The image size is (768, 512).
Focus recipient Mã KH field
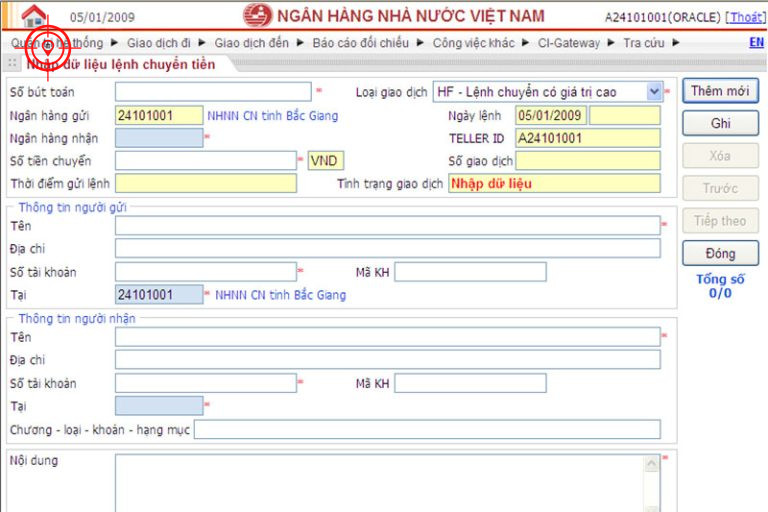point(470,383)
